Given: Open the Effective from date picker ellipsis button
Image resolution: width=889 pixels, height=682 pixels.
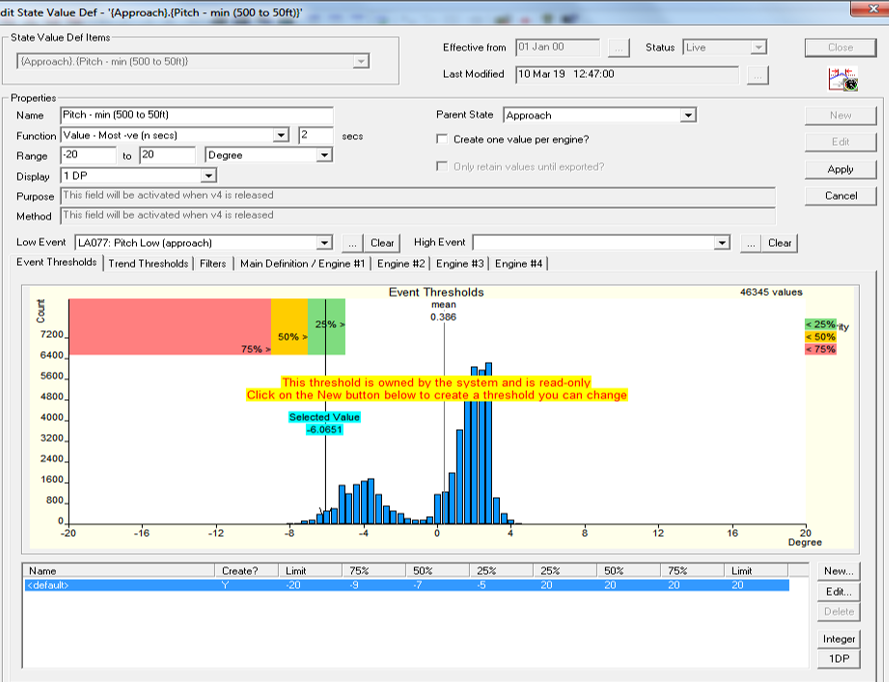Looking at the screenshot, I should coord(618,47).
